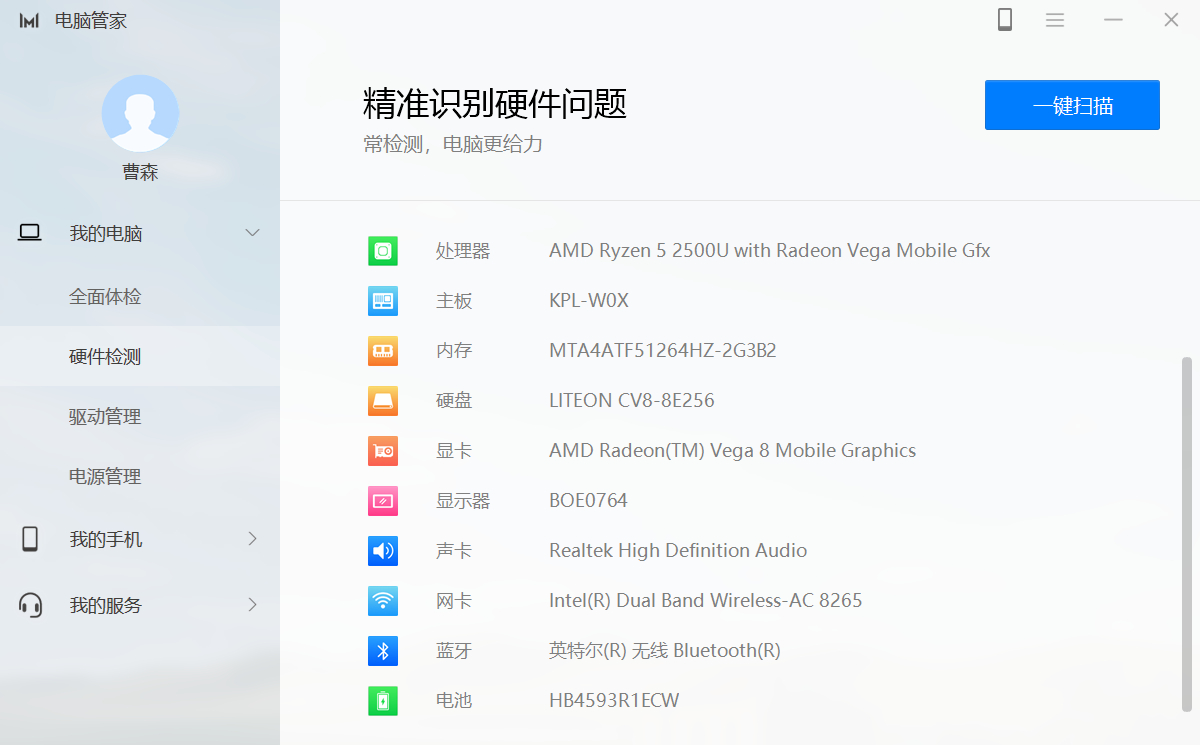Click the text KPL-W0X
The width and height of the screenshot is (1200, 745).
tap(589, 301)
